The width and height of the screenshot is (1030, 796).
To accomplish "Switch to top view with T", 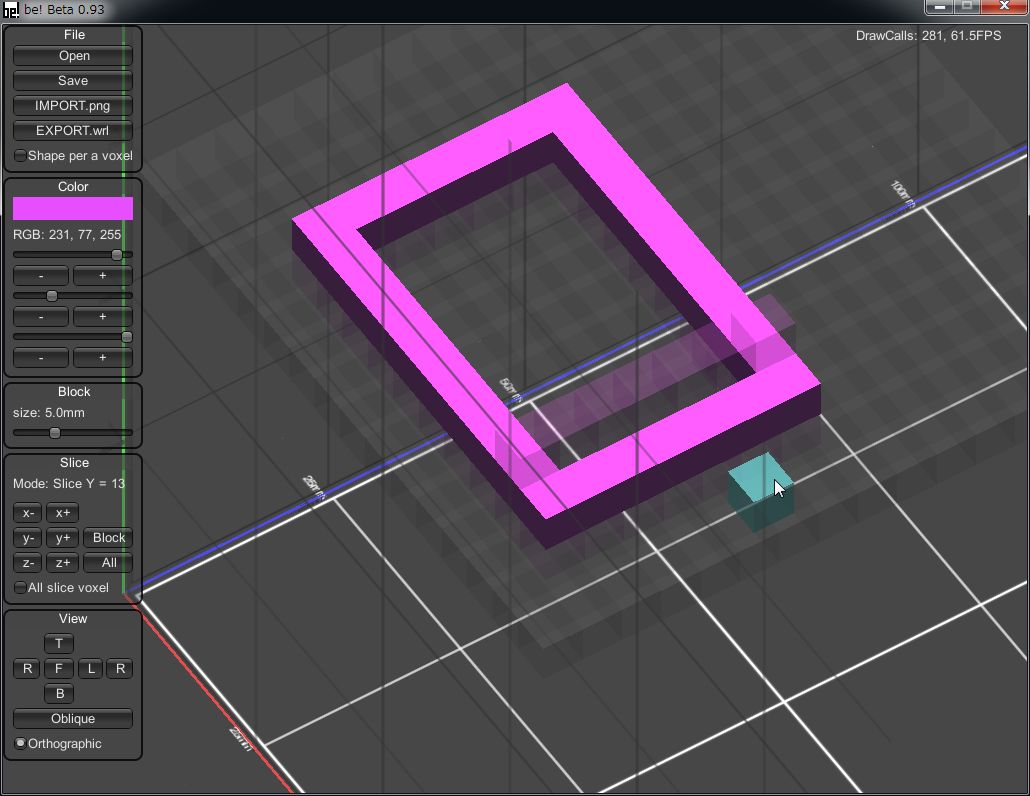I will (59, 644).
